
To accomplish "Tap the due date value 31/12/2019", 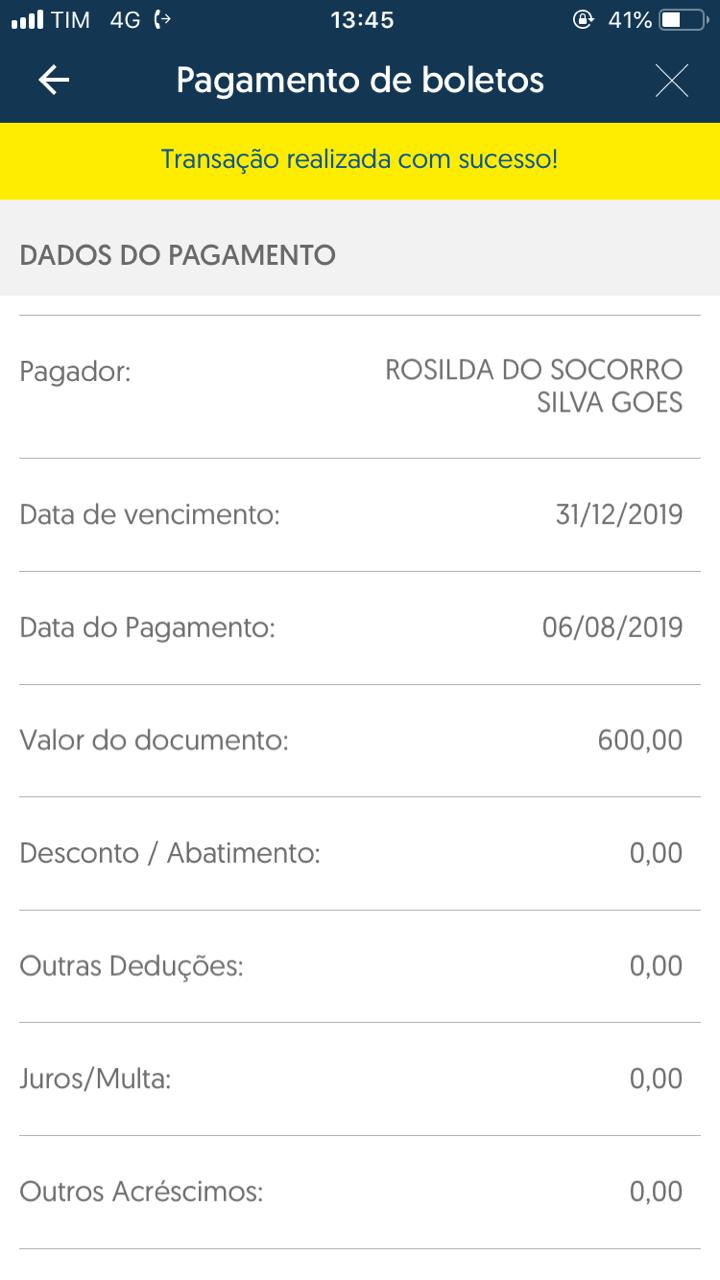I will (x=619, y=515).
